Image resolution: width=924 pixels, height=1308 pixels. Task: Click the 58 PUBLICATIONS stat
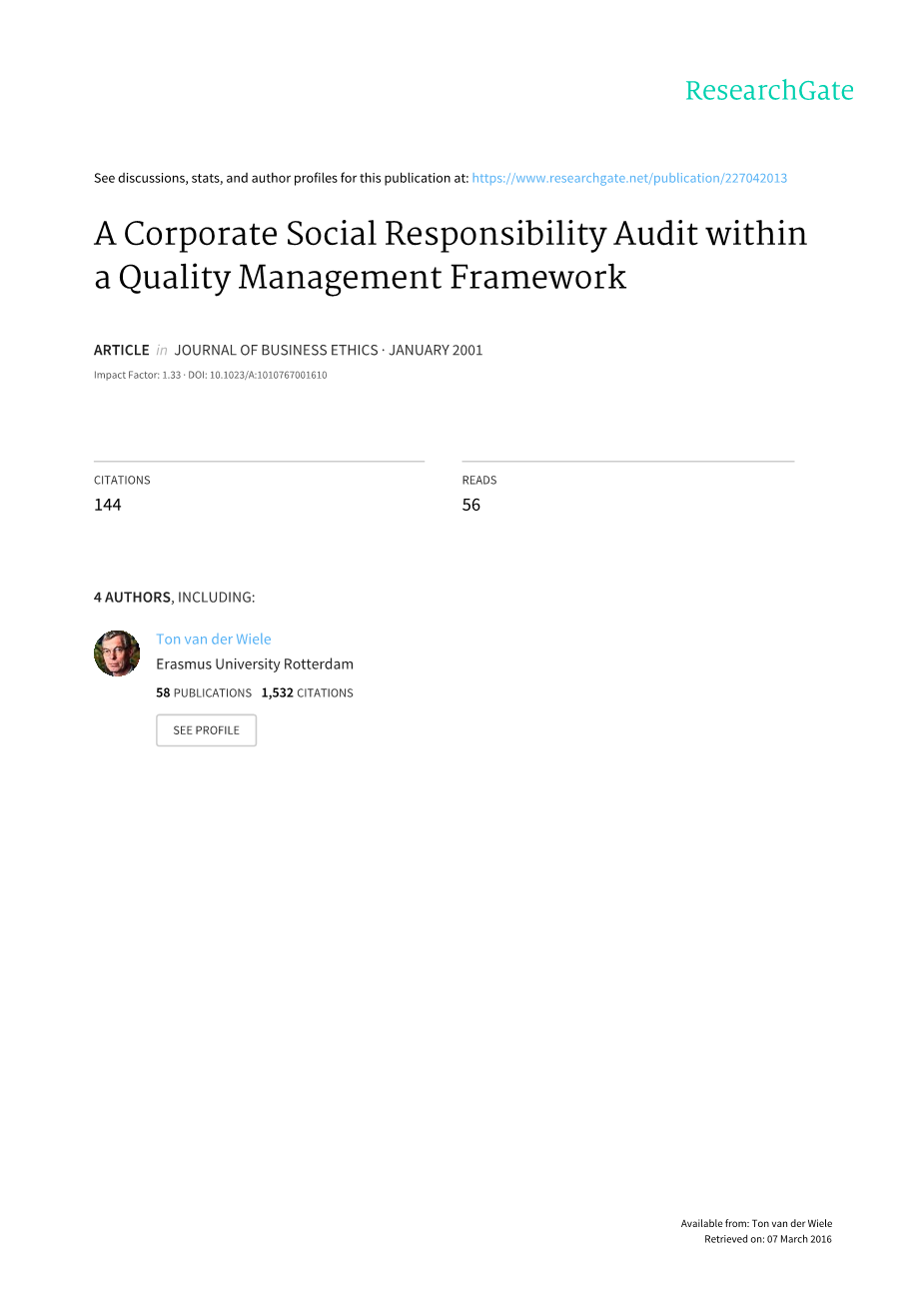click(x=204, y=693)
